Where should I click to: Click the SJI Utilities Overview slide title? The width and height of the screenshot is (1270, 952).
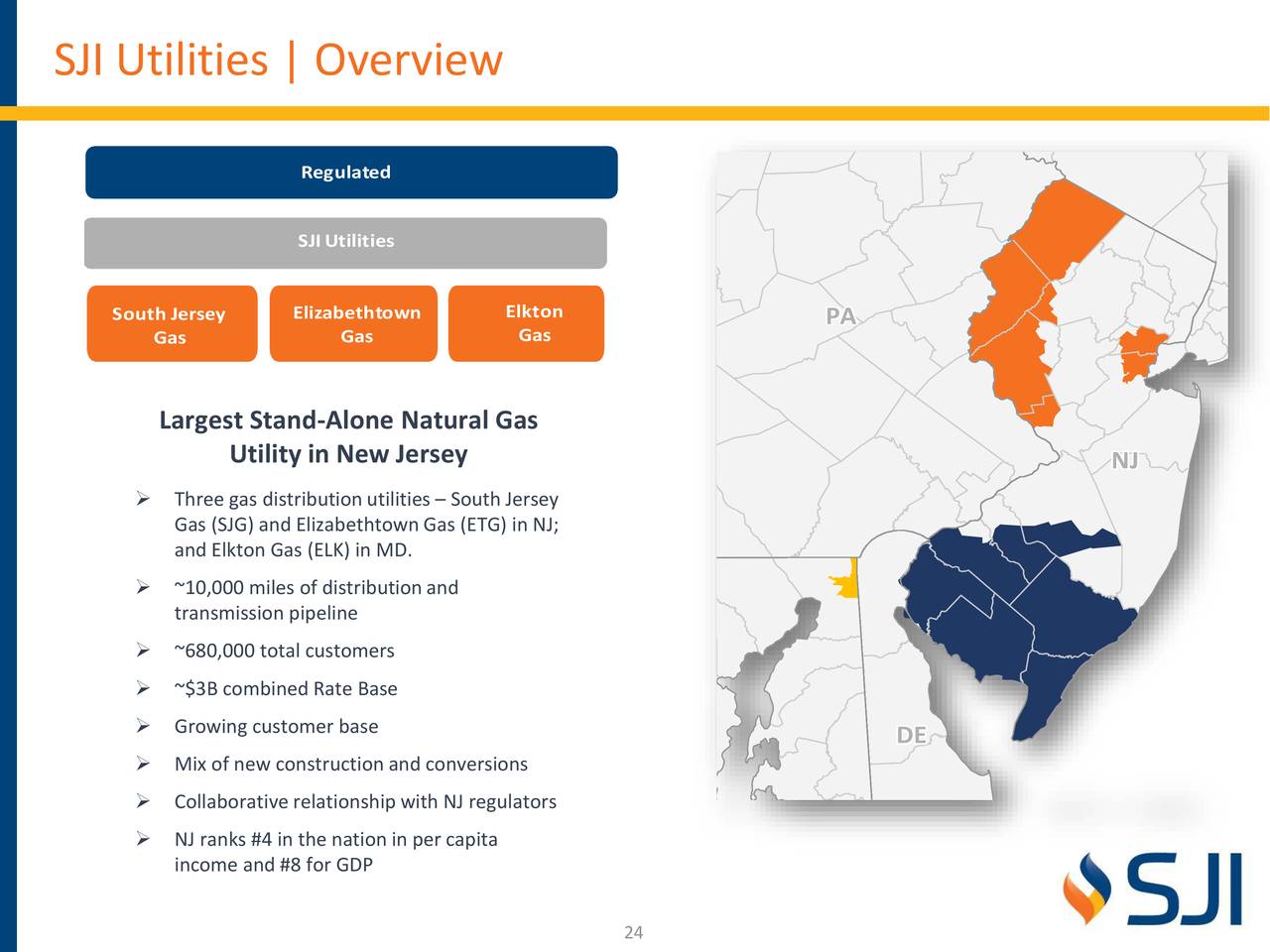pyautogui.click(x=279, y=59)
